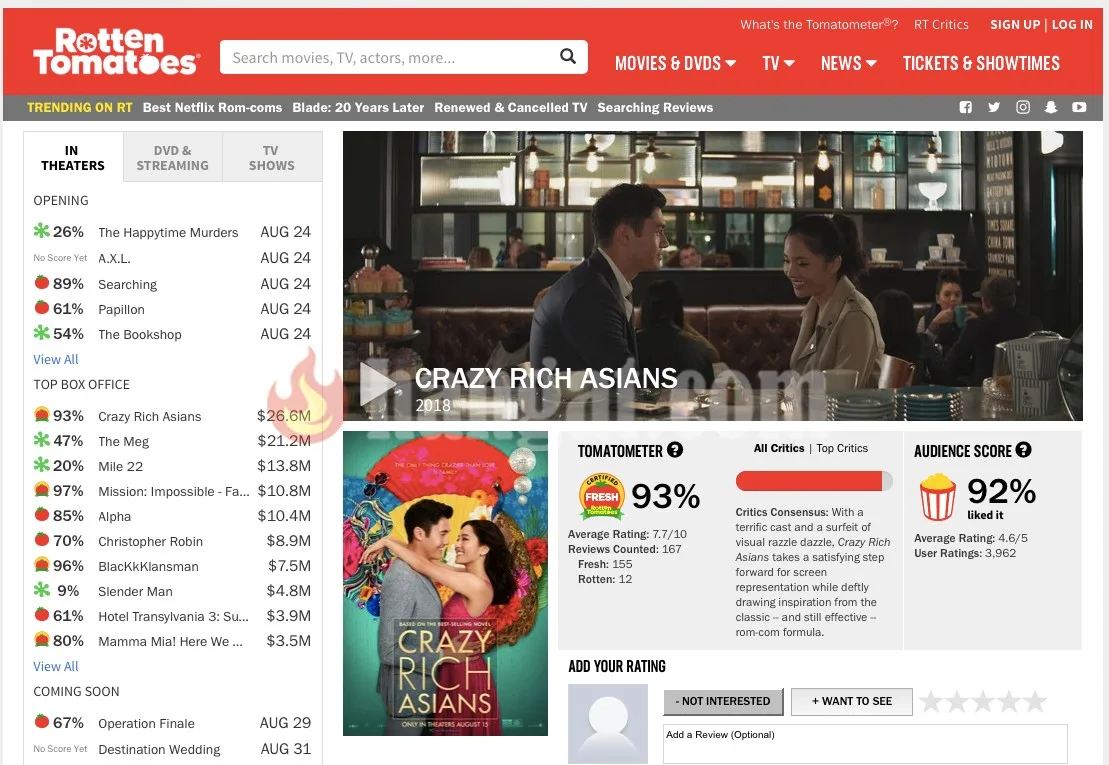
Task: Expand the Movies & DVDs dropdown
Action: [675, 63]
